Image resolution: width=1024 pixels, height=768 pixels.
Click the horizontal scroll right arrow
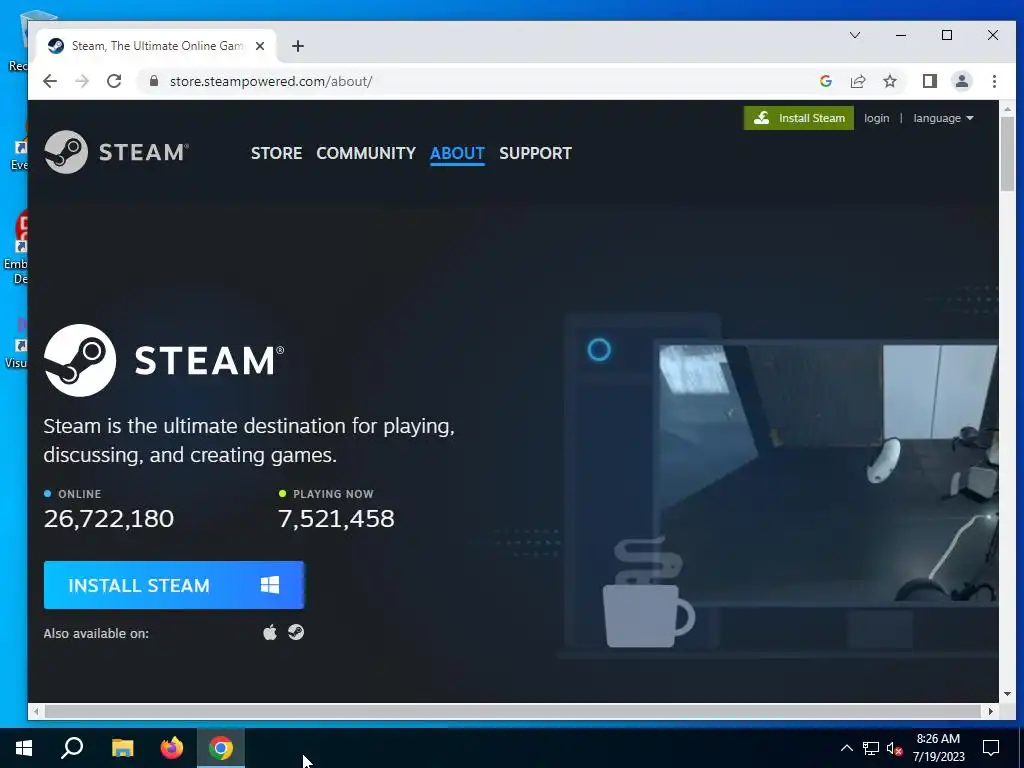(991, 711)
